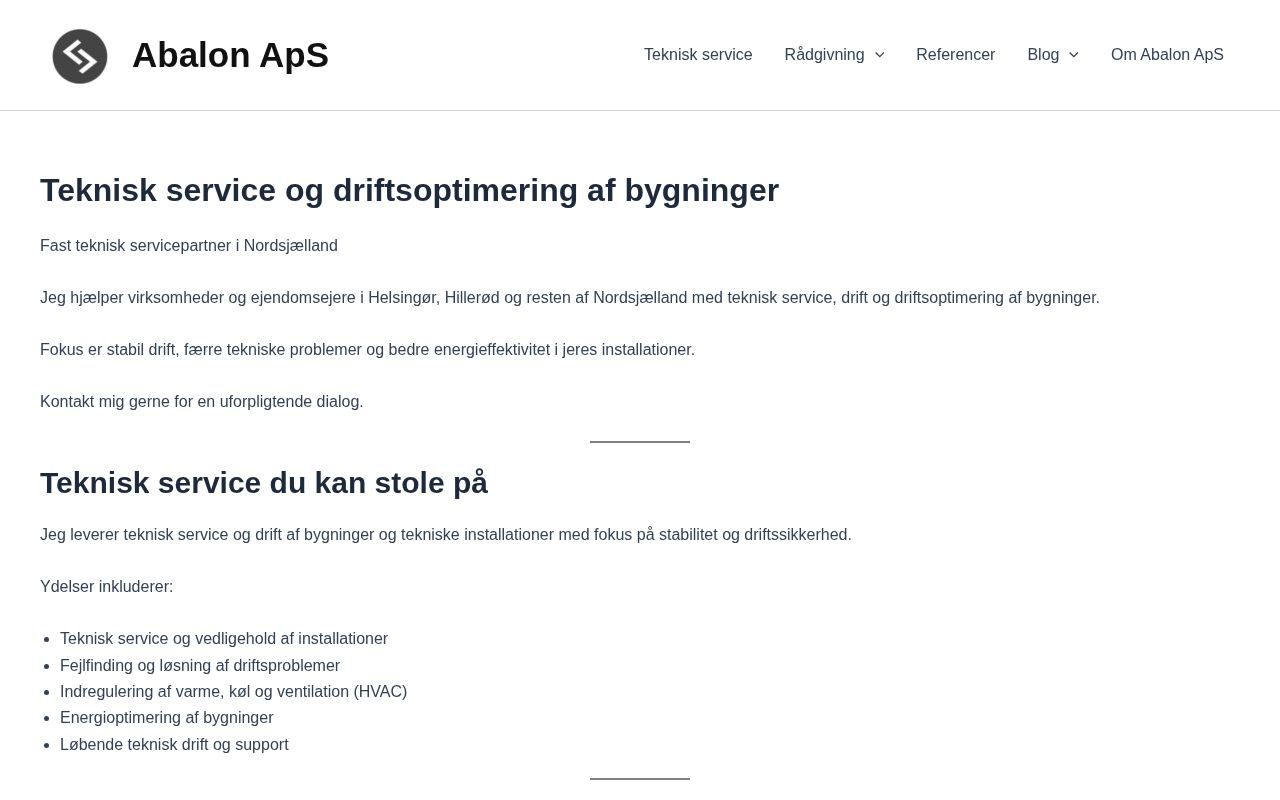Click the text Fast teknisk servicepartner i Nordsjælland
Image resolution: width=1280 pixels, height=800 pixels.
pos(189,246)
